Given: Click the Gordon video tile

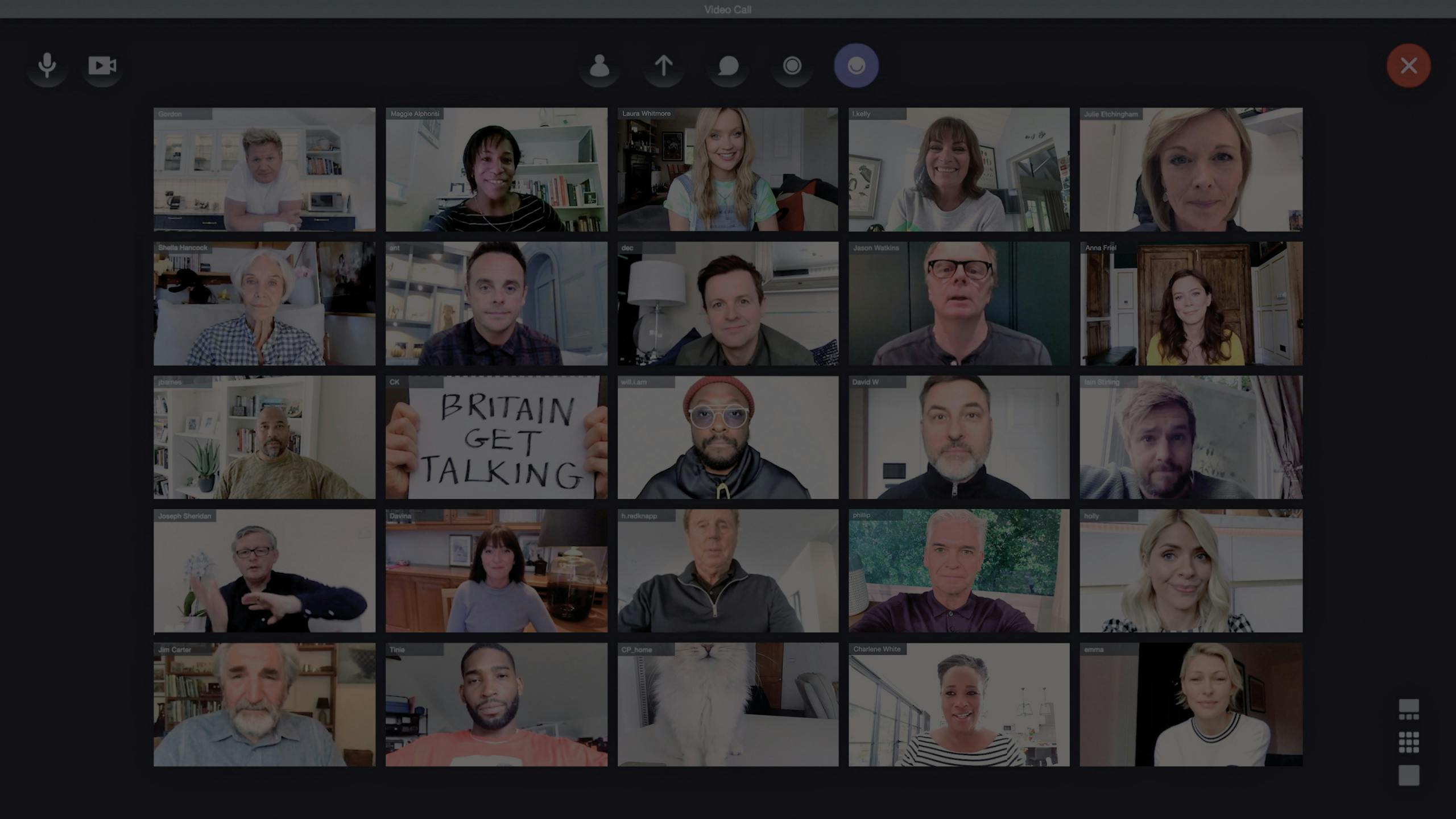Looking at the screenshot, I should click(x=264, y=169).
